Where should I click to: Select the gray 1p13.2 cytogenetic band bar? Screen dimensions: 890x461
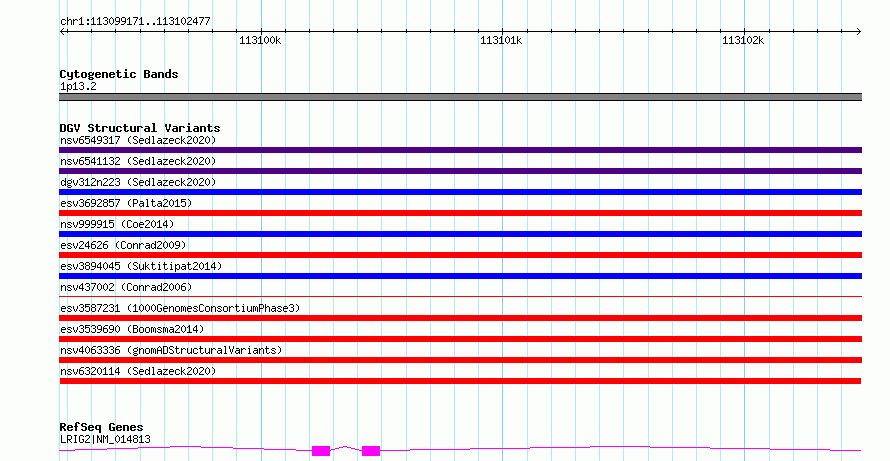click(x=460, y=97)
